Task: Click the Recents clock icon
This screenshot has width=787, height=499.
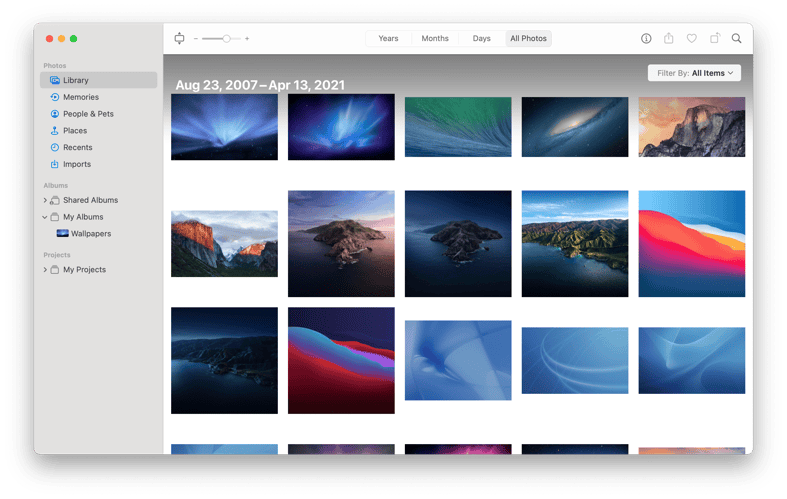Action: click(55, 147)
